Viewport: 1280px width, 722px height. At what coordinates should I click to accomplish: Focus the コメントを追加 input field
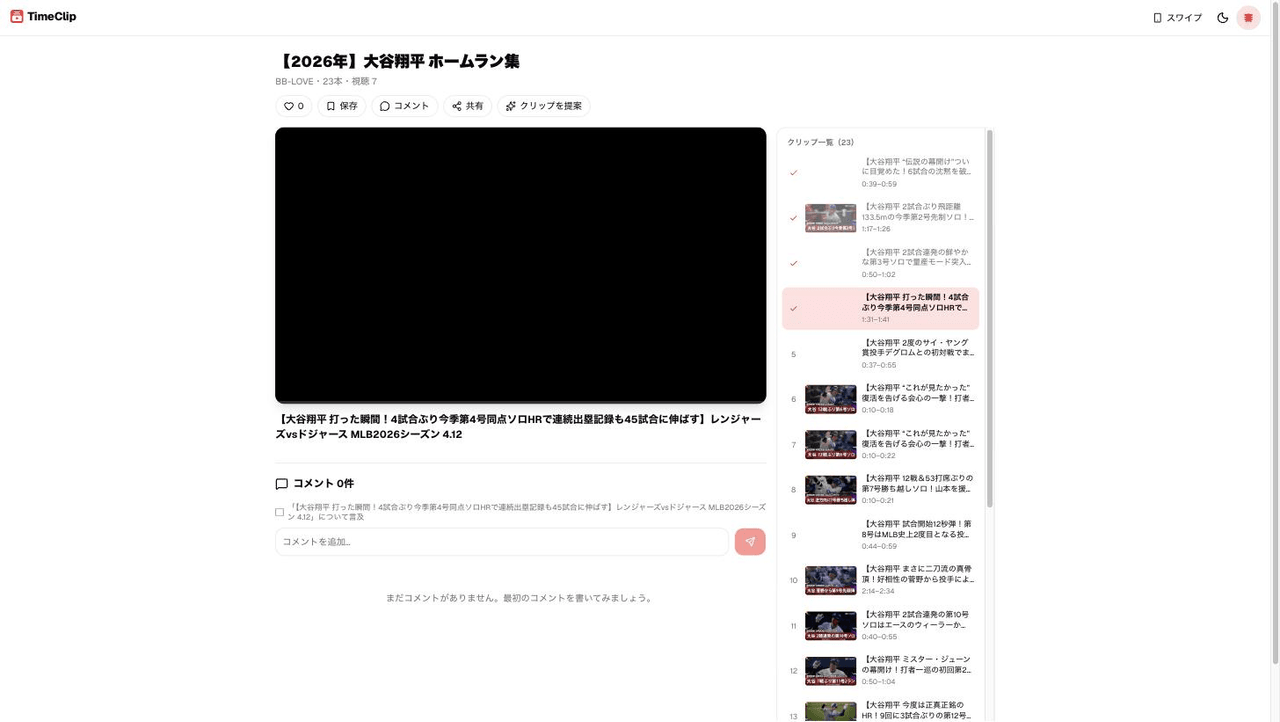click(x=502, y=542)
